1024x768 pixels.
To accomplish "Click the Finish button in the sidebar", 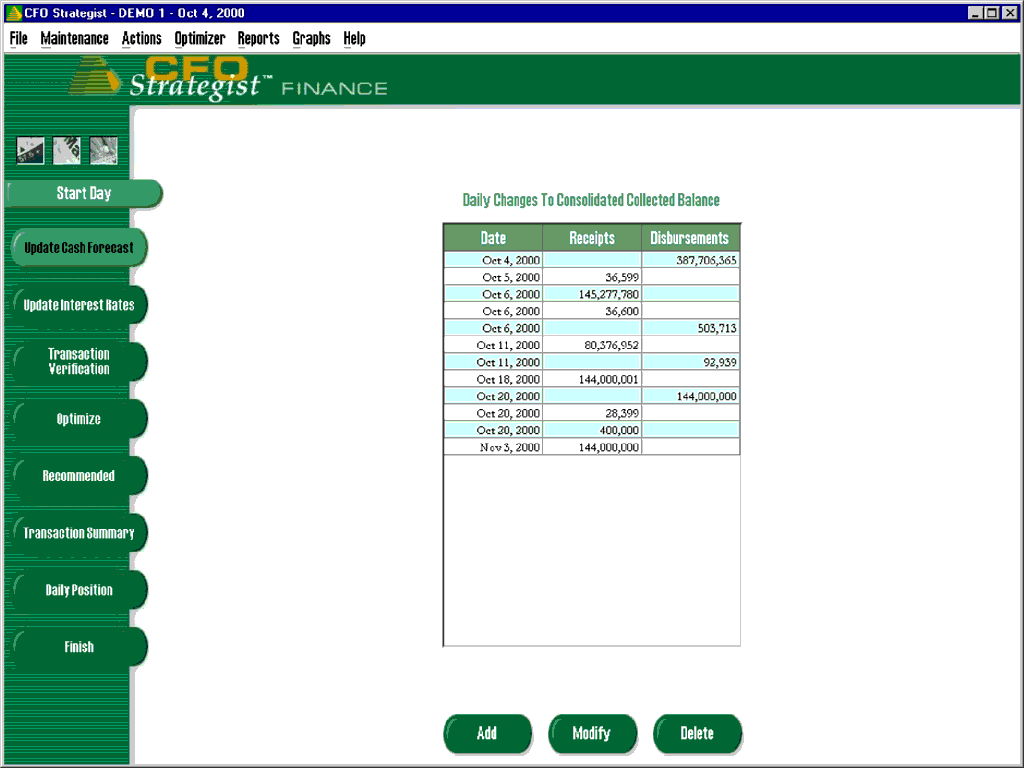I will point(79,647).
